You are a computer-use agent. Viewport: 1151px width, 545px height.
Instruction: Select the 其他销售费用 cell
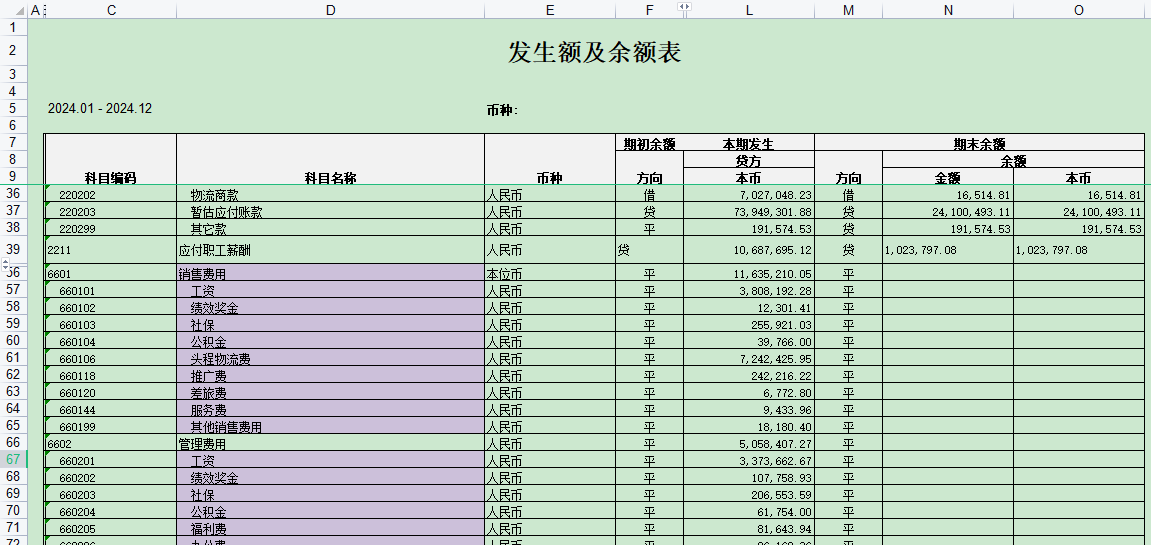pos(330,426)
